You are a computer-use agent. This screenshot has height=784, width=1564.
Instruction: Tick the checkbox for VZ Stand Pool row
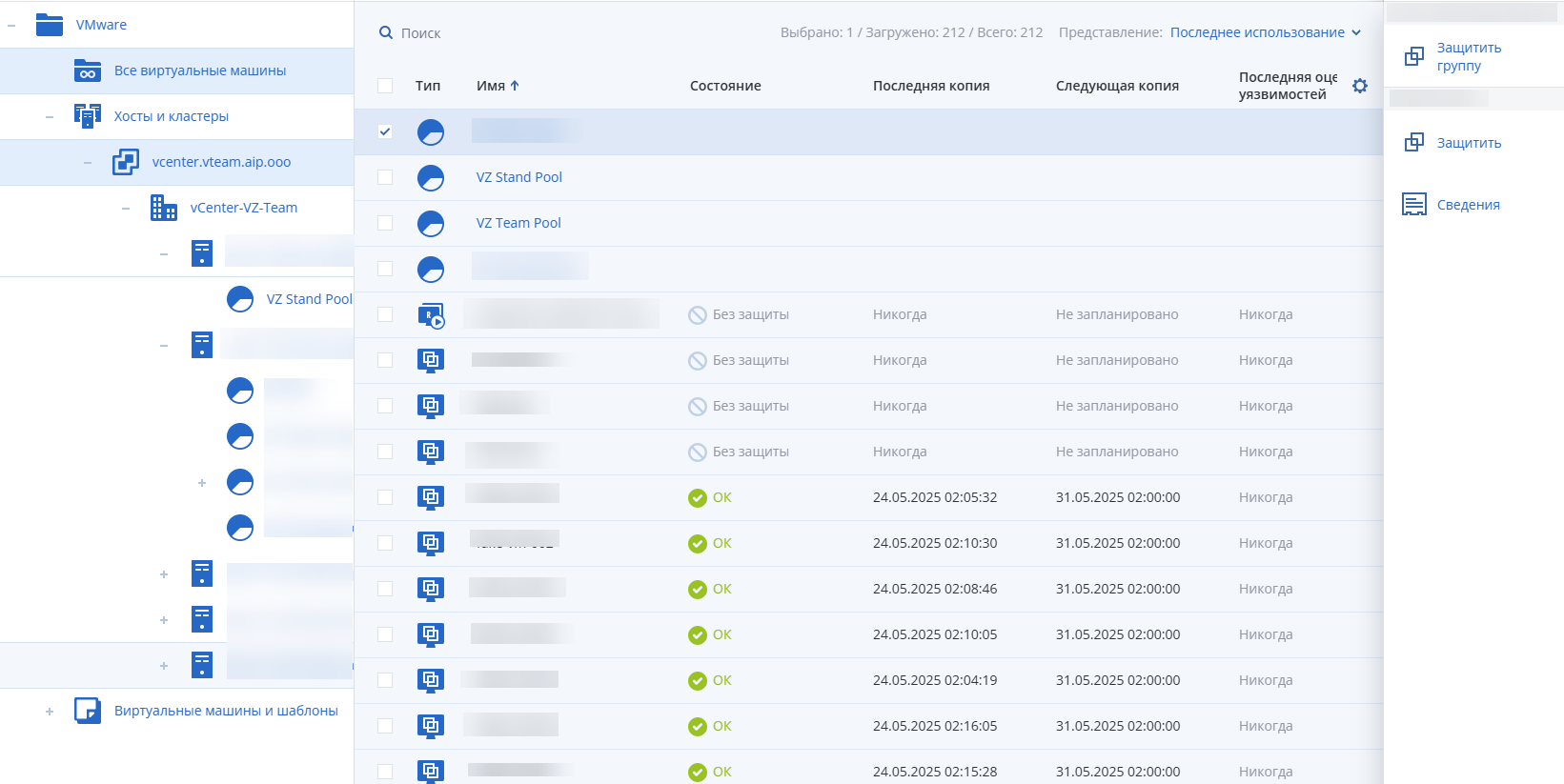tap(385, 177)
